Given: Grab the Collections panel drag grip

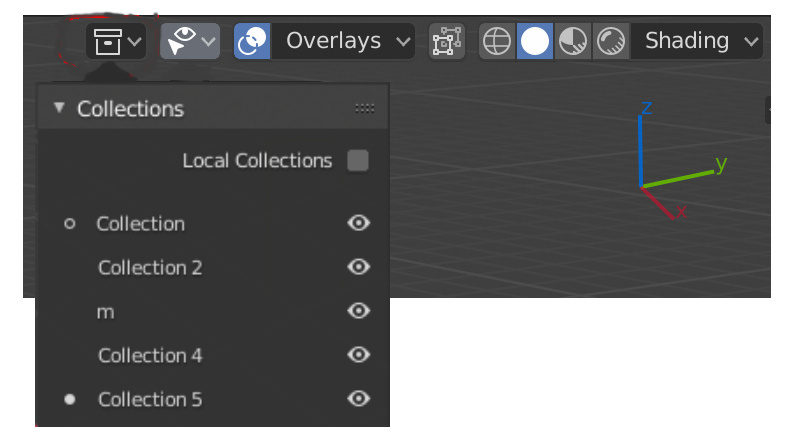Looking at the screenshot, I should (364, 108).
